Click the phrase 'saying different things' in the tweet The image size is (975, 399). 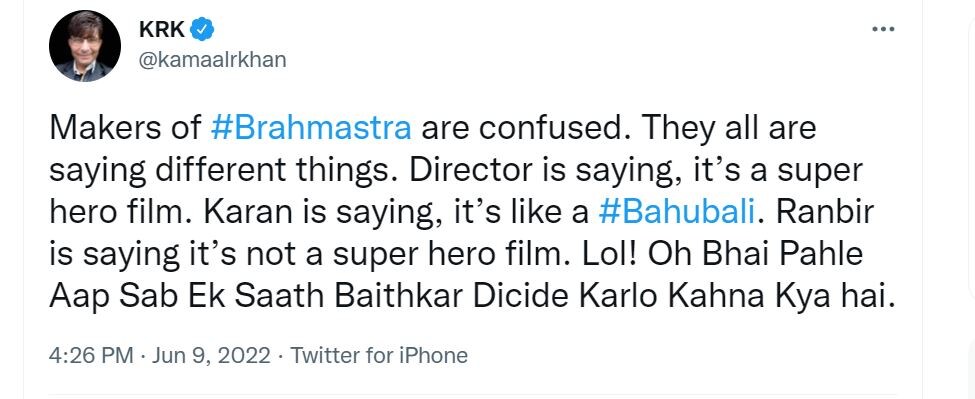click(222, 172)
